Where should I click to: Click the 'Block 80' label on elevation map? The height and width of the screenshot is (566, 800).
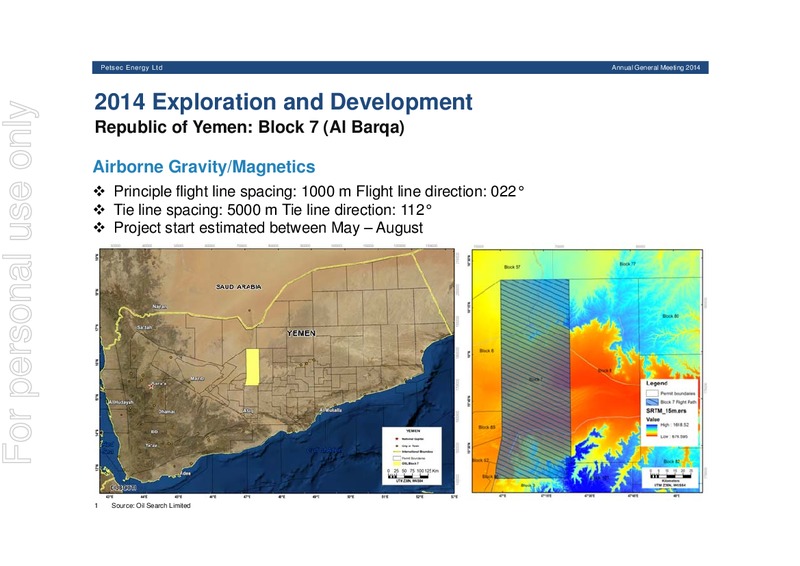coord(670,316)
